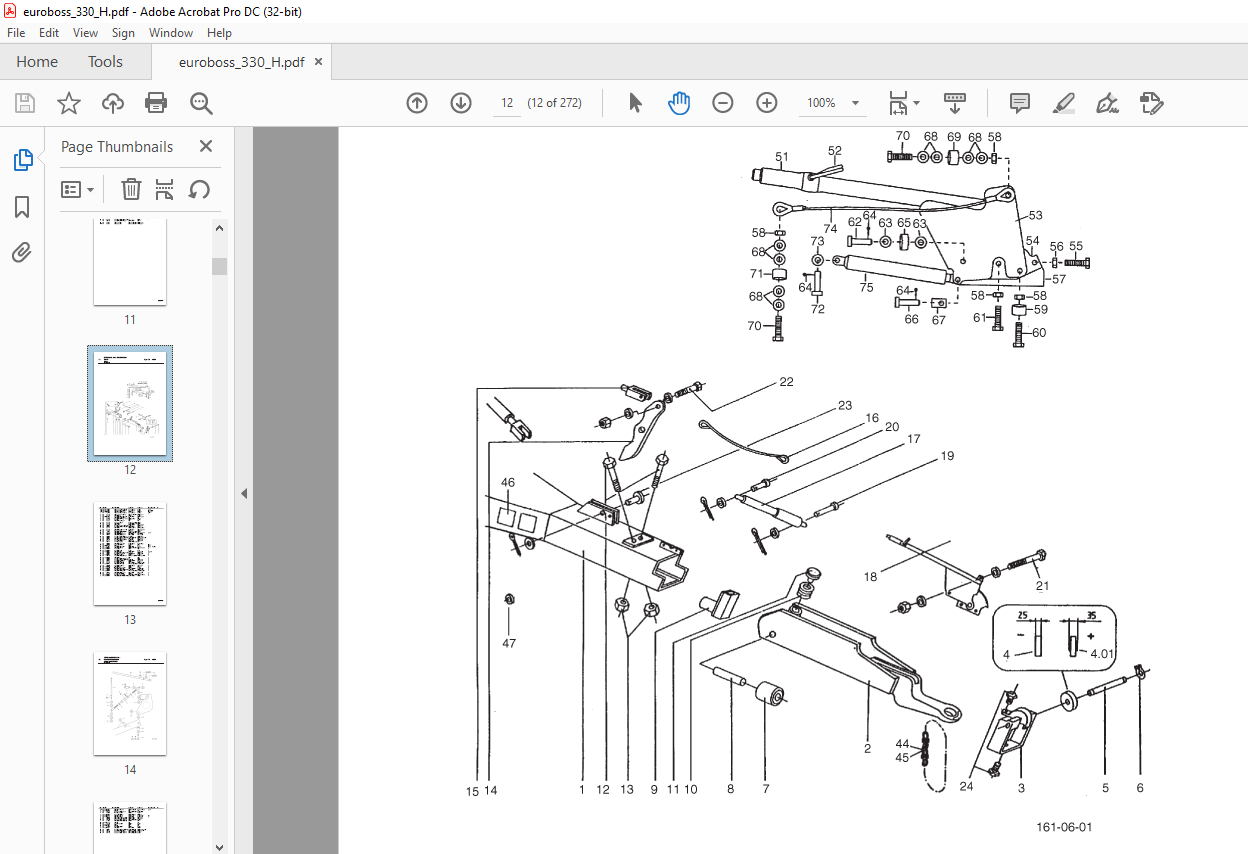Select page 11 thumbnail

[130, 263]
